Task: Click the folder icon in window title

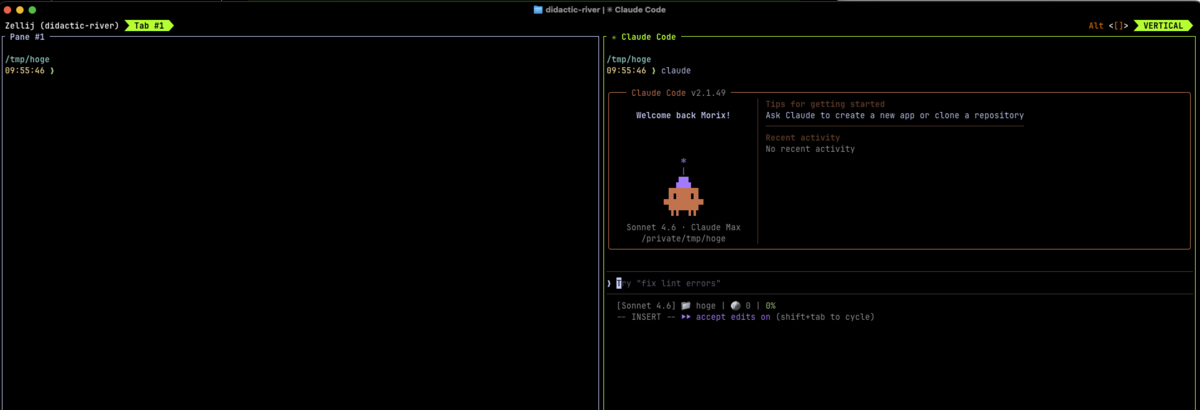Action: pos(538,9)
